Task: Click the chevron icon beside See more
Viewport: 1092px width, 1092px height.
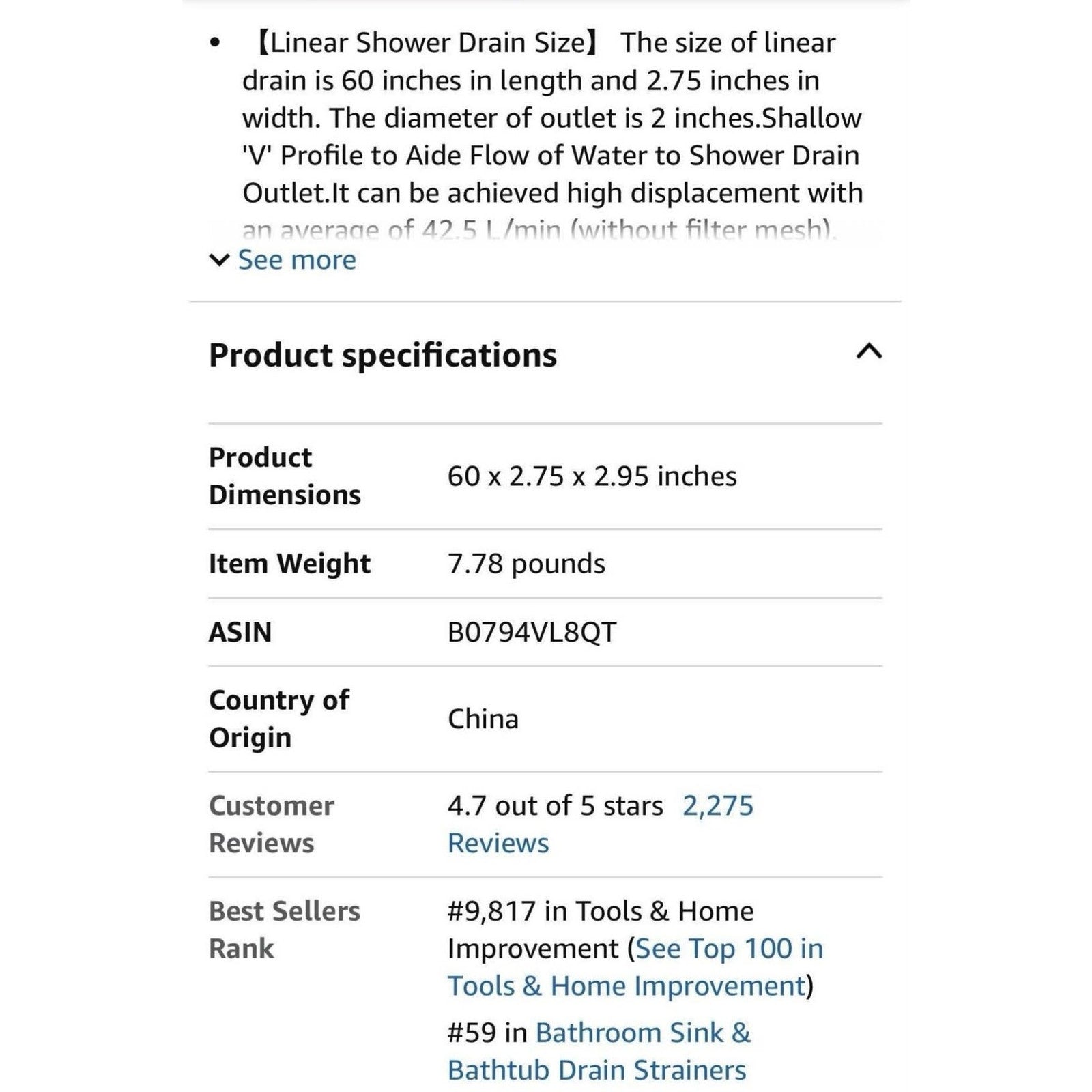Action: point(219,260)
